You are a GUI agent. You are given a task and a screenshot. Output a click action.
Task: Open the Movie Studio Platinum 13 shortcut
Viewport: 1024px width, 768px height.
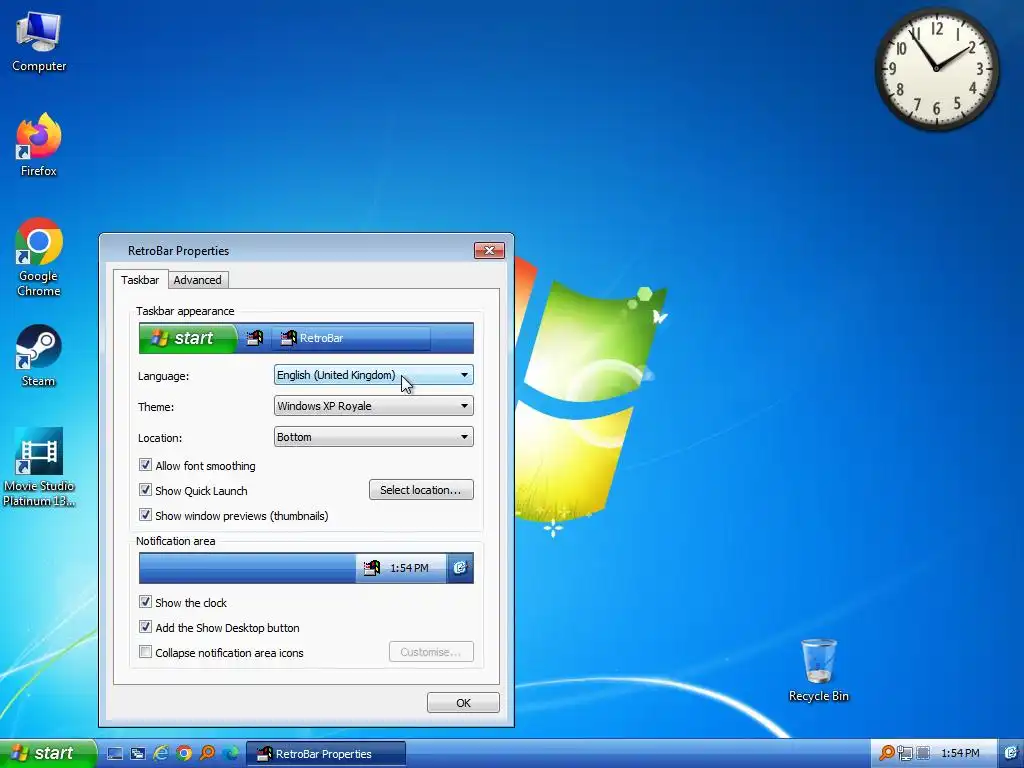coord(39,467)
